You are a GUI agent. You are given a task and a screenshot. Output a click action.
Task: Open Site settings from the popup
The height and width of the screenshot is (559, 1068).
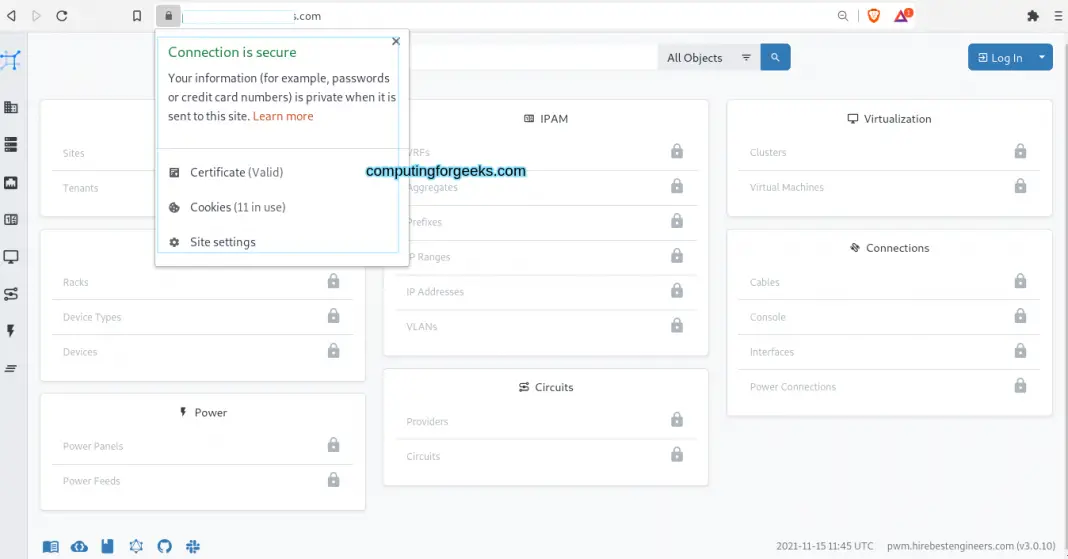(222, 242)
